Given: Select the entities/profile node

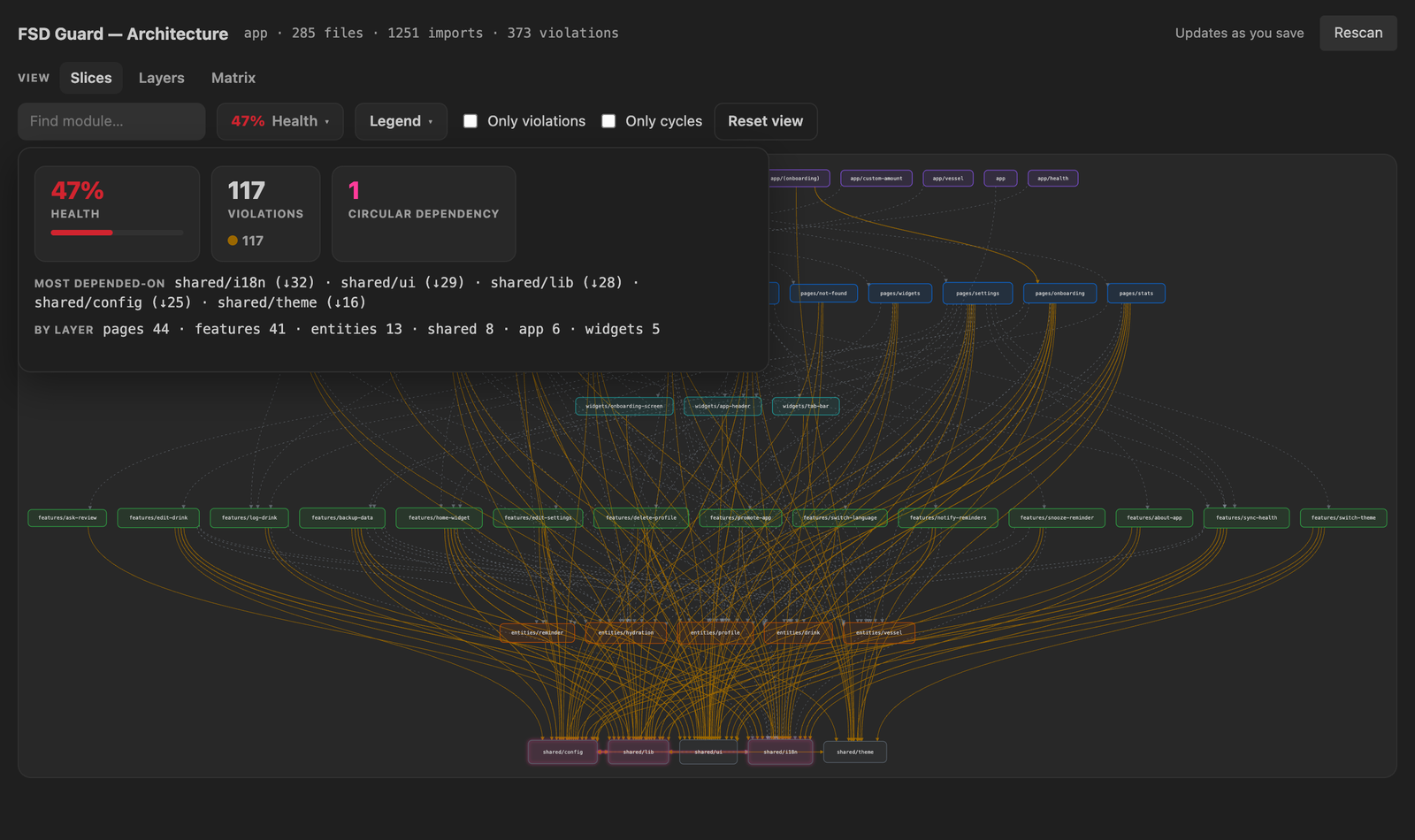Looking at the screenshot, I should click(x=715, y=633).
